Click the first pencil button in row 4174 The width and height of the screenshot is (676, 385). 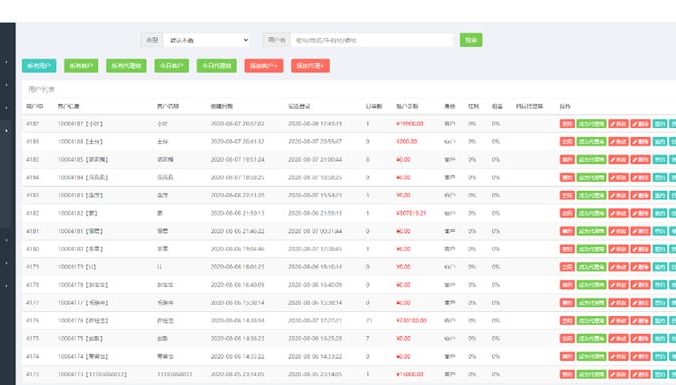click(618, 356)
